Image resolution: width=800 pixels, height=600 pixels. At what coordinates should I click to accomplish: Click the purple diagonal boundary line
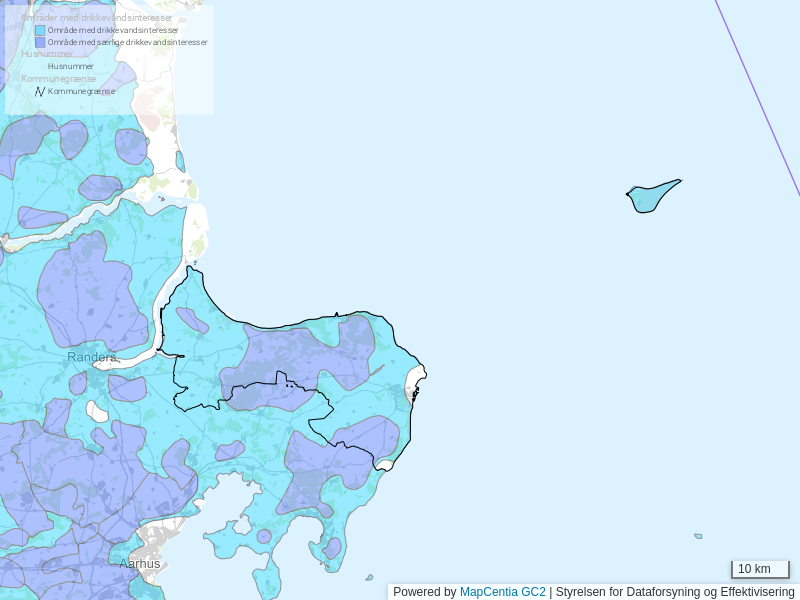pos(757,97)
